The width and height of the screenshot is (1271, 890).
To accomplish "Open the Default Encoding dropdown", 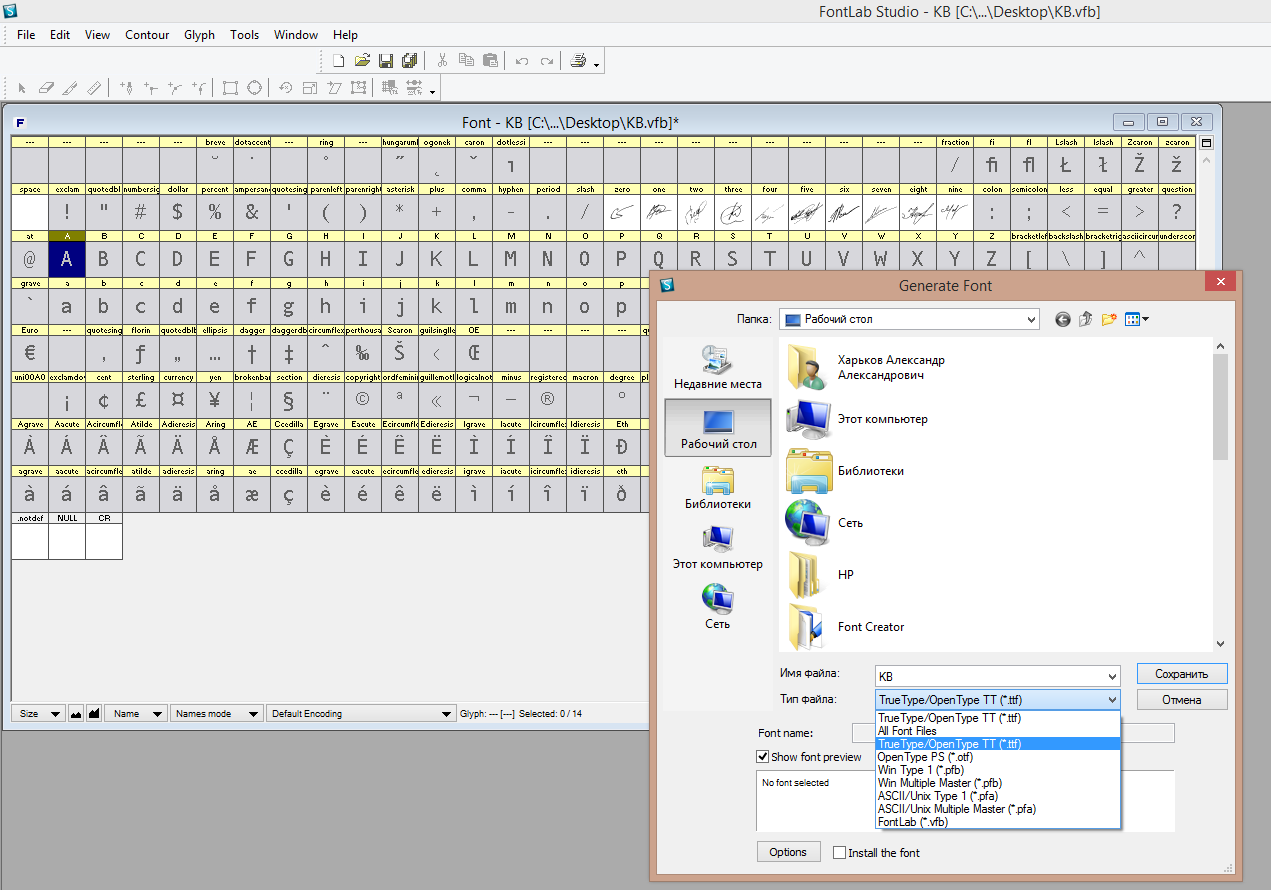I will [x=361, y=714].
